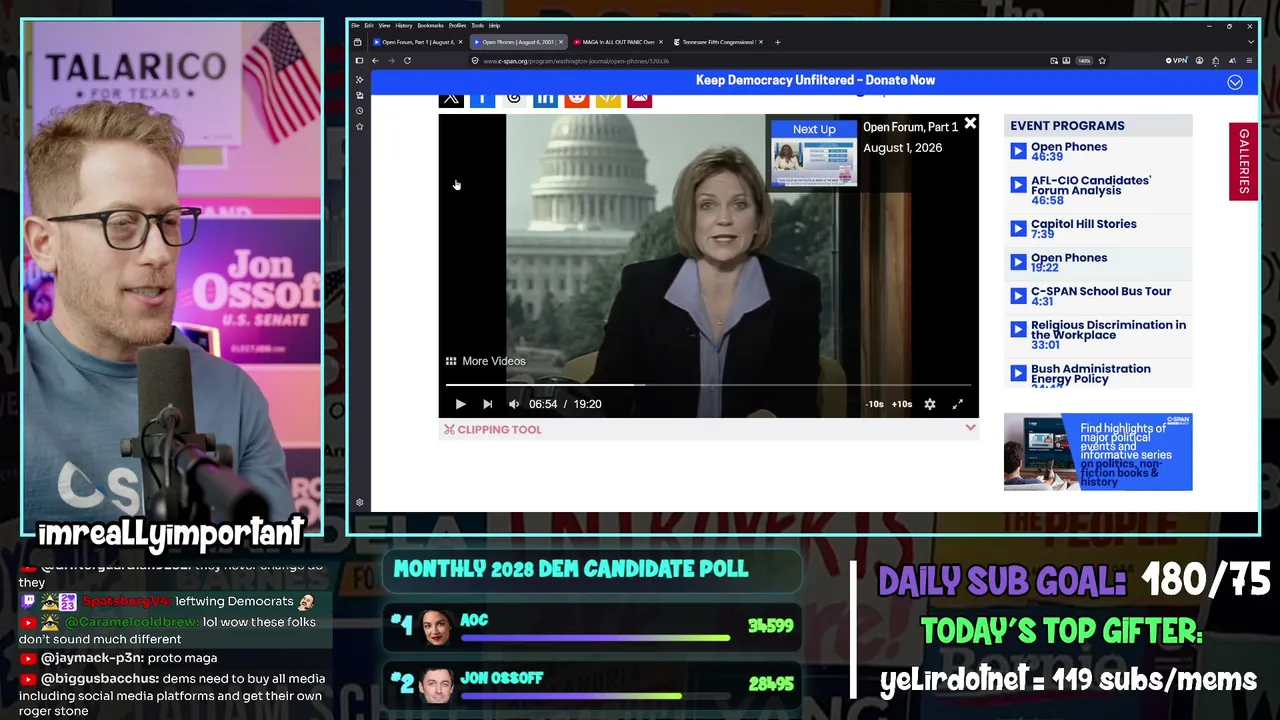Open the VPN extension button

[1176, 61]
